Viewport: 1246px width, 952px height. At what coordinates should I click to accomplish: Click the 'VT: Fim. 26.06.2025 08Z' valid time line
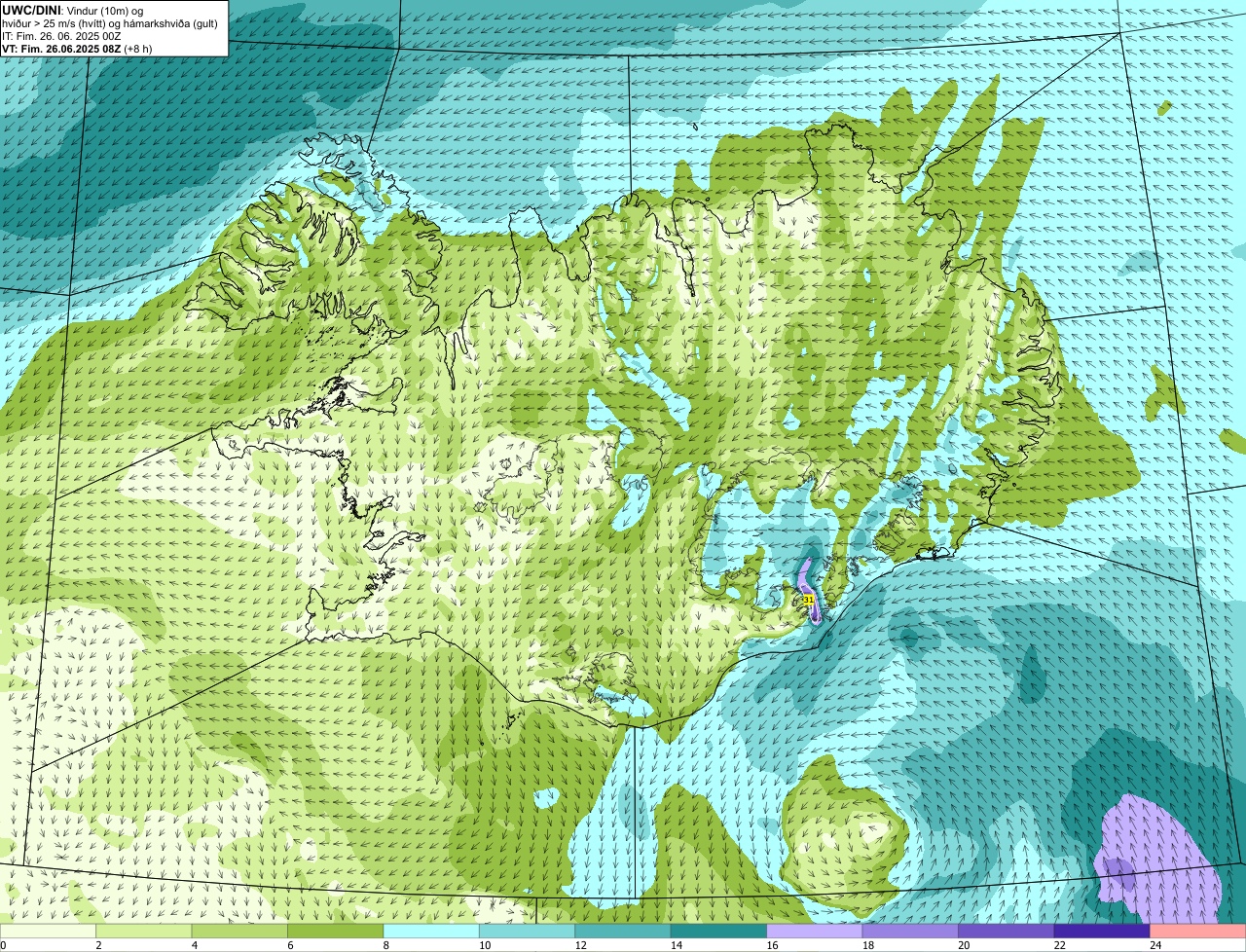click(x=77, y=48)
